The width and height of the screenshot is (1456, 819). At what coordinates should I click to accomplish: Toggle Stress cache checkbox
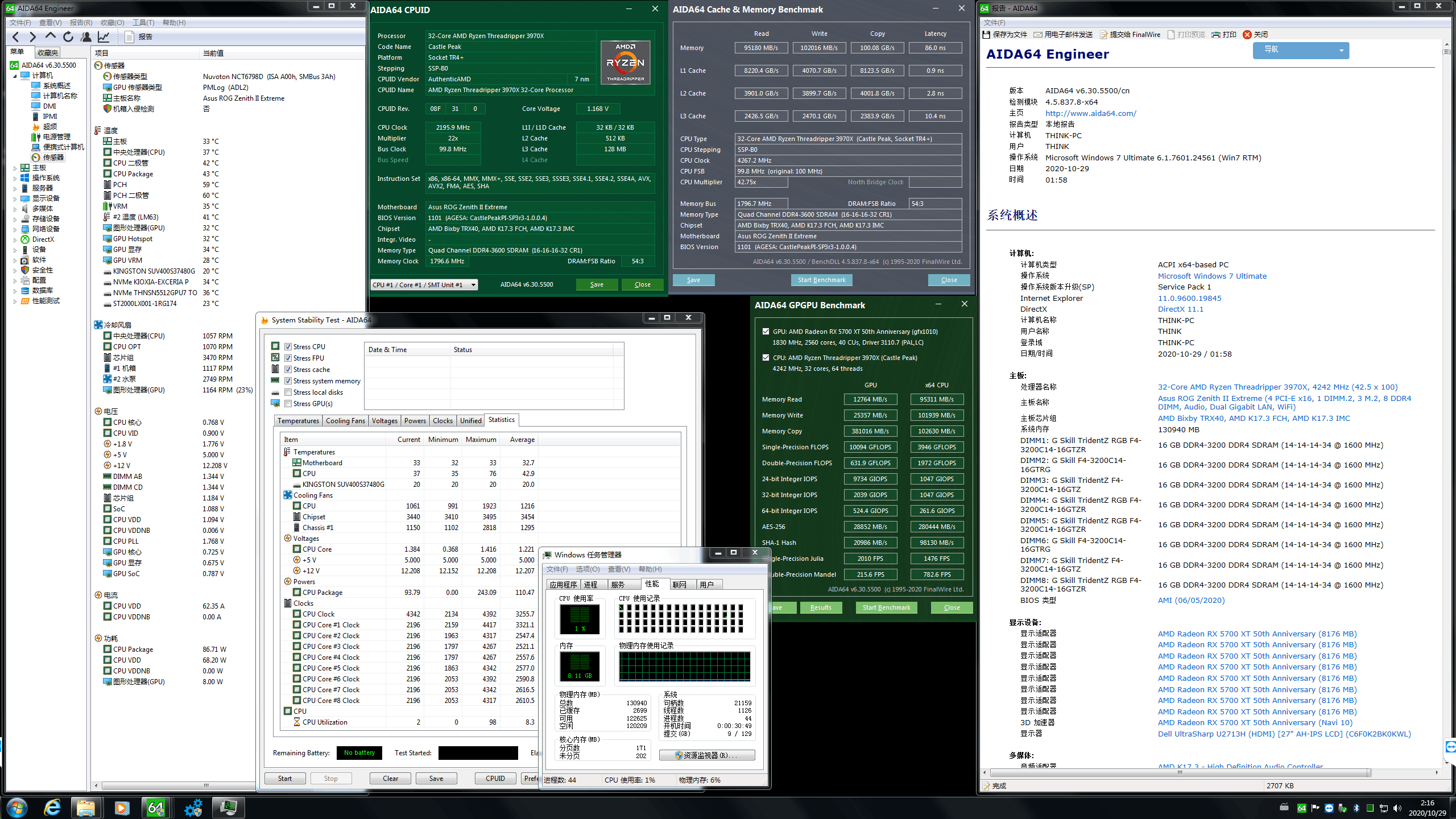coord(288,369)
